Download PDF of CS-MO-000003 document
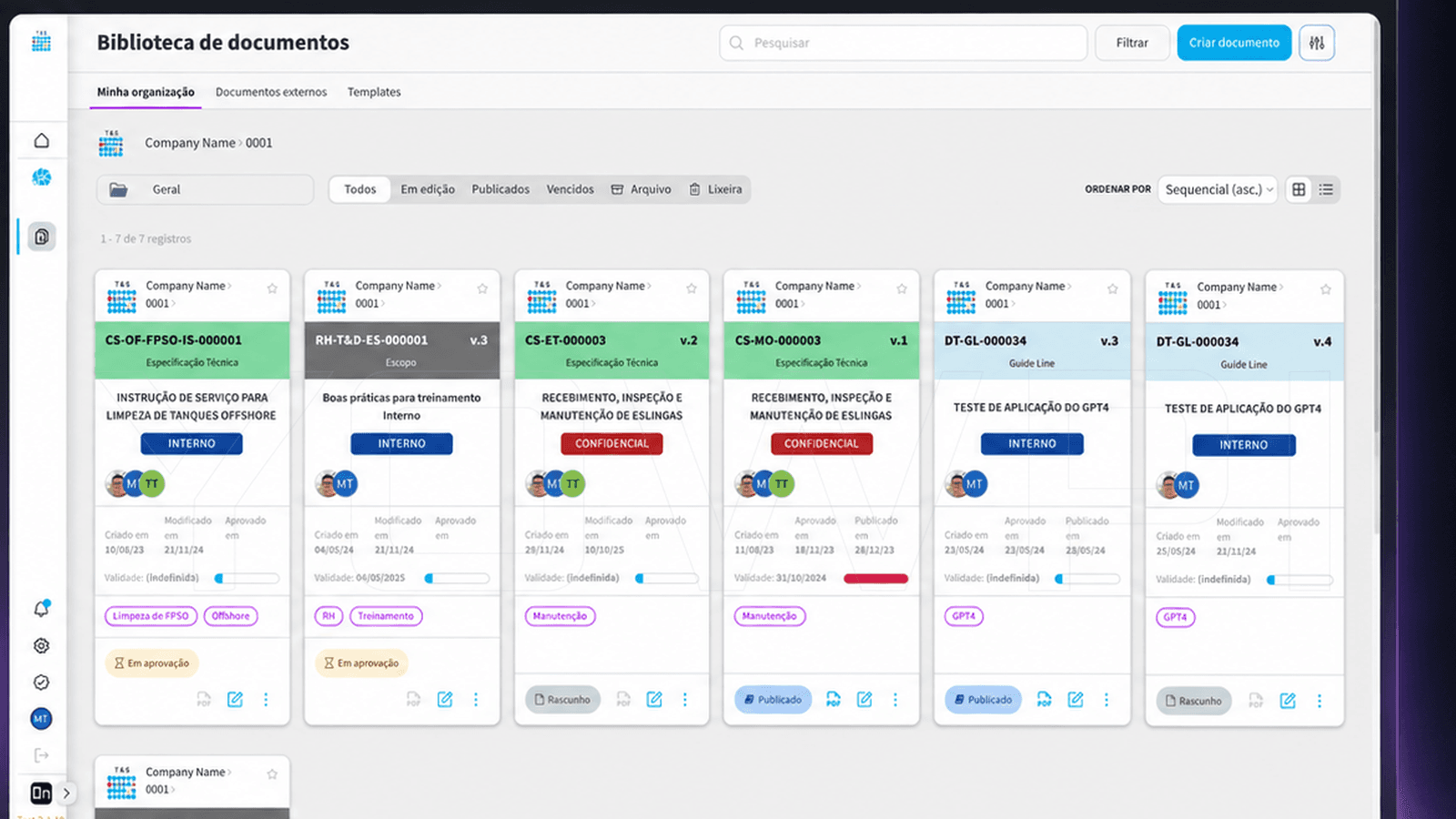The width and height of the screenshot is (1456, 819). tap(833, 699)
